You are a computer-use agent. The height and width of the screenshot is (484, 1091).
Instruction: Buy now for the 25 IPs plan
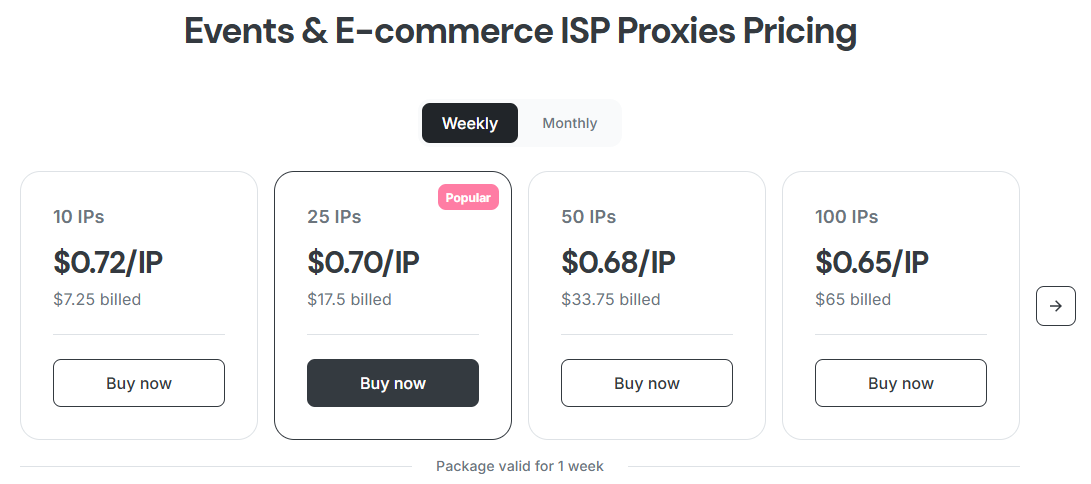coord(393,383)
